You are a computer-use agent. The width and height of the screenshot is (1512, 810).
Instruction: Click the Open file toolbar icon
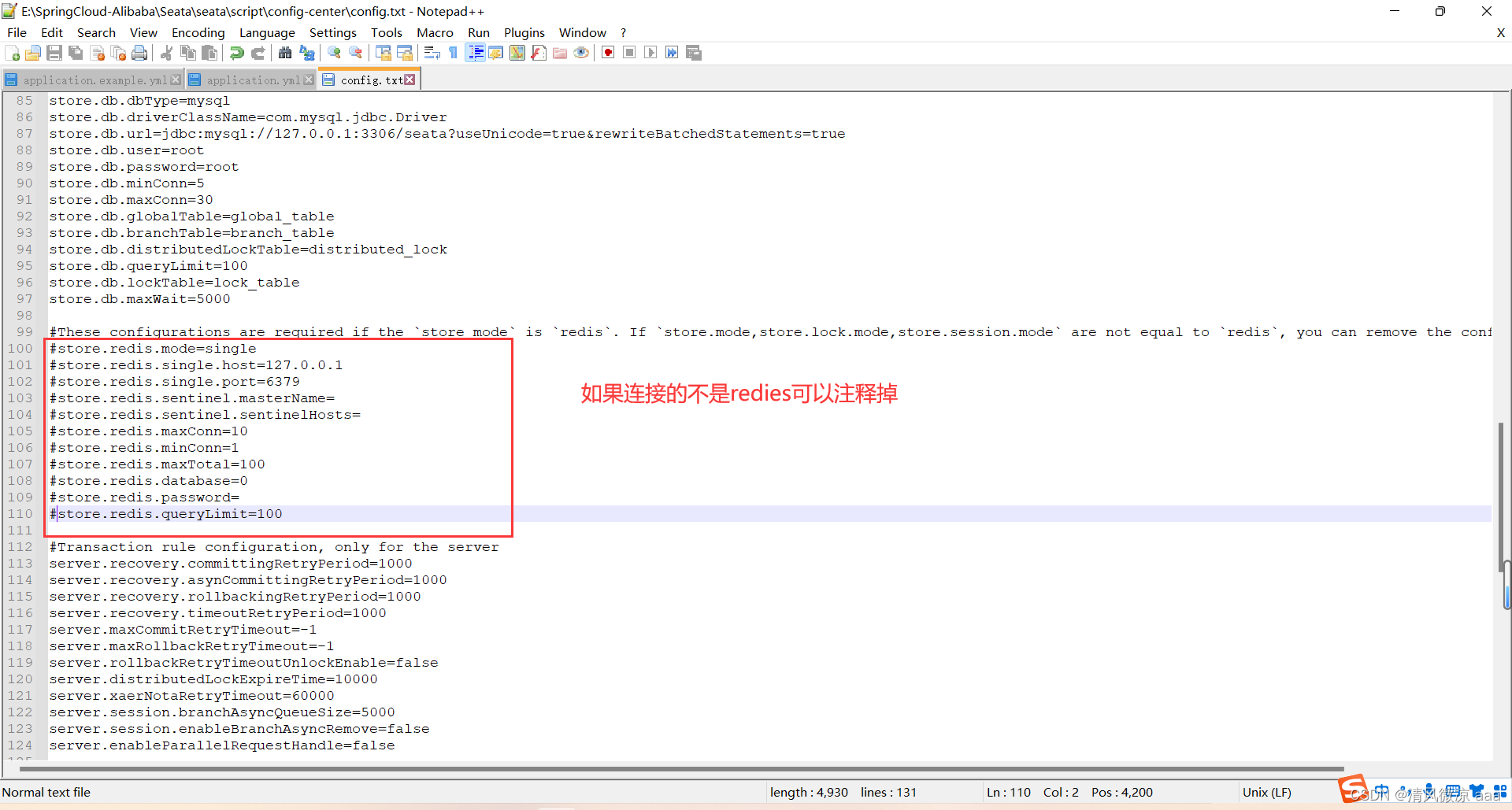[x=33, y=53]
